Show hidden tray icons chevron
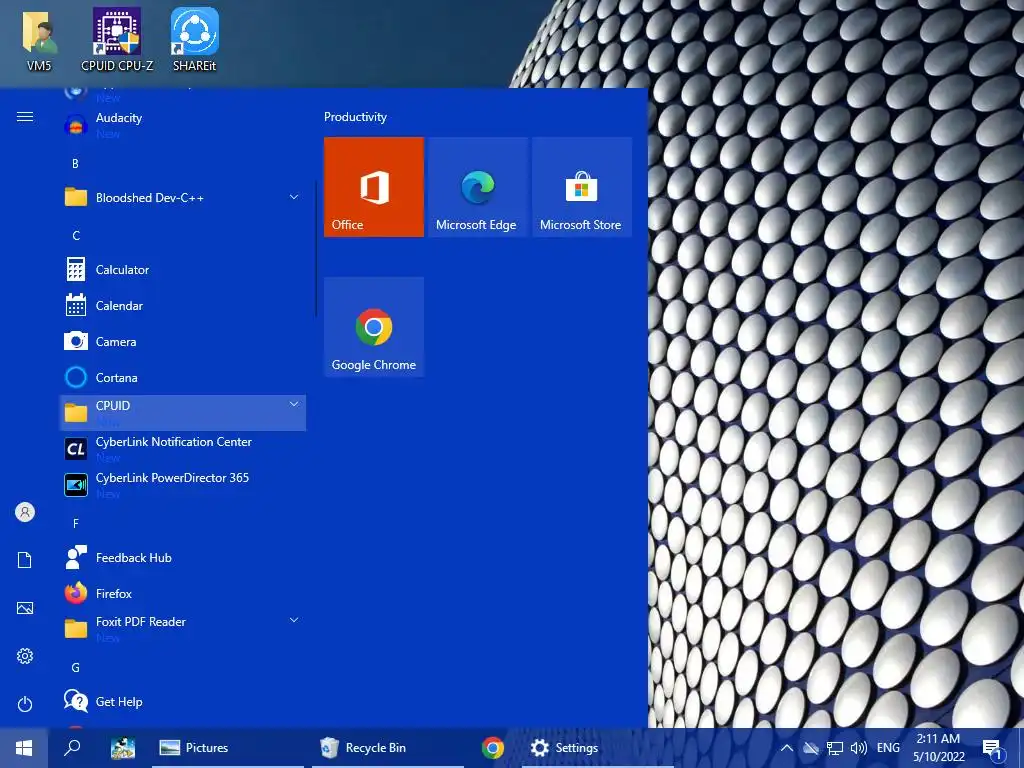 tap(787, 748)
